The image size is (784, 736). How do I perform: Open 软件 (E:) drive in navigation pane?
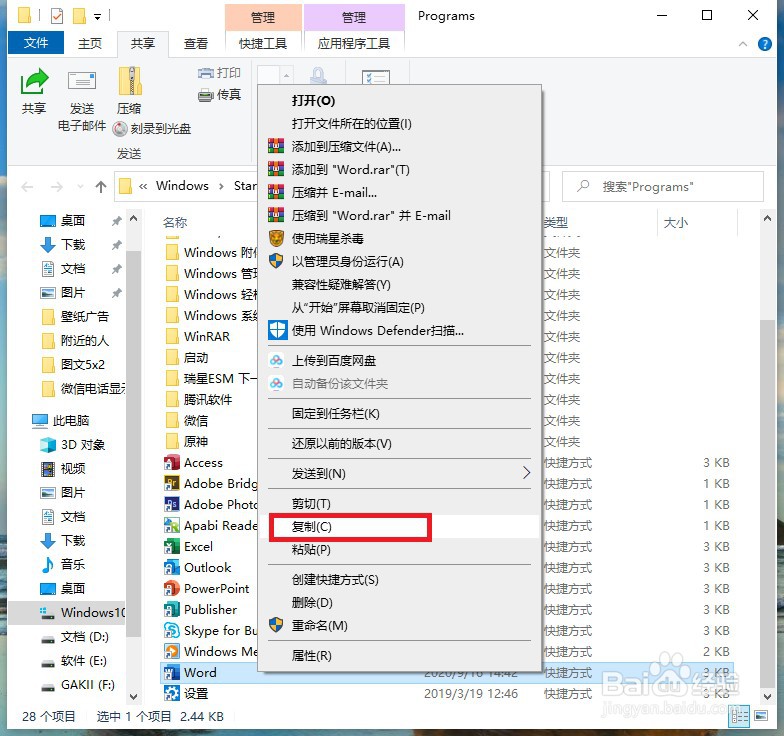pyautogui.click(x=74, y=660)
